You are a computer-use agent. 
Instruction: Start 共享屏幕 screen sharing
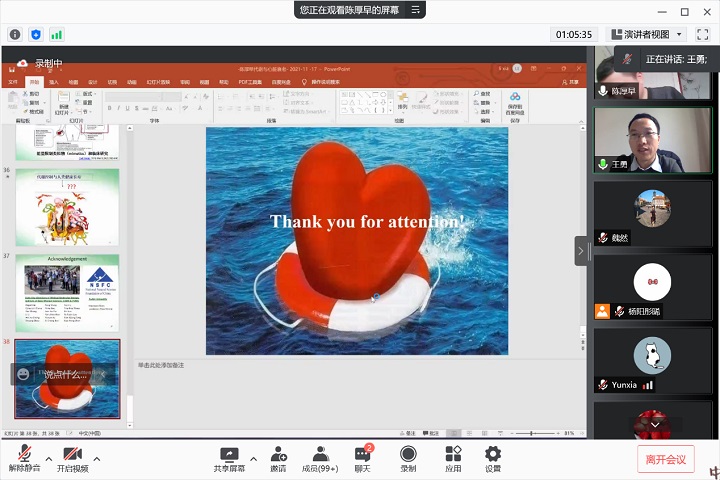229,458
